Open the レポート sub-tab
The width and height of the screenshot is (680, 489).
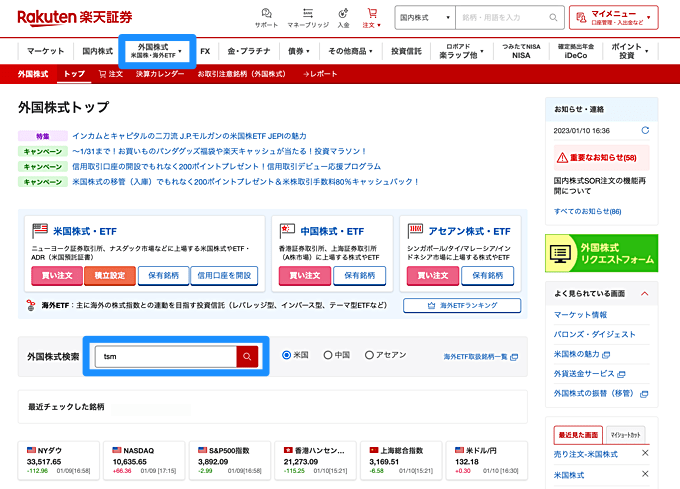[x=320, y=74]
